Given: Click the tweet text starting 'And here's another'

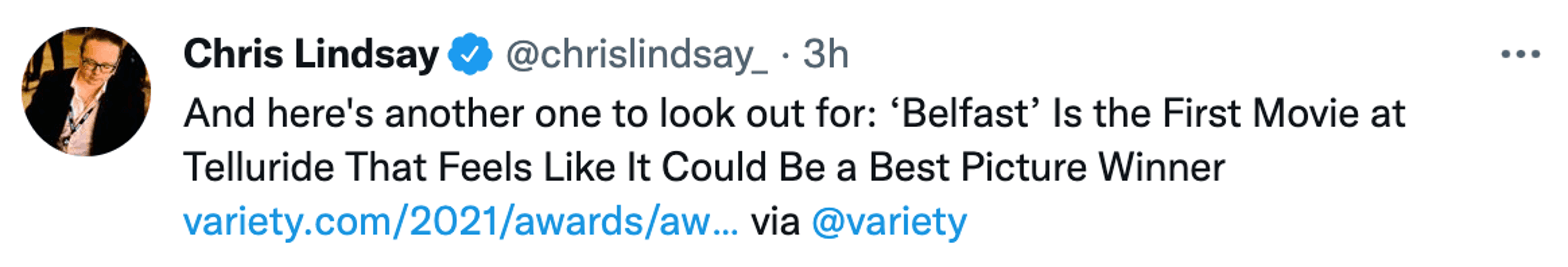Looking at the screenshot, I should click(x=530, y=113).
